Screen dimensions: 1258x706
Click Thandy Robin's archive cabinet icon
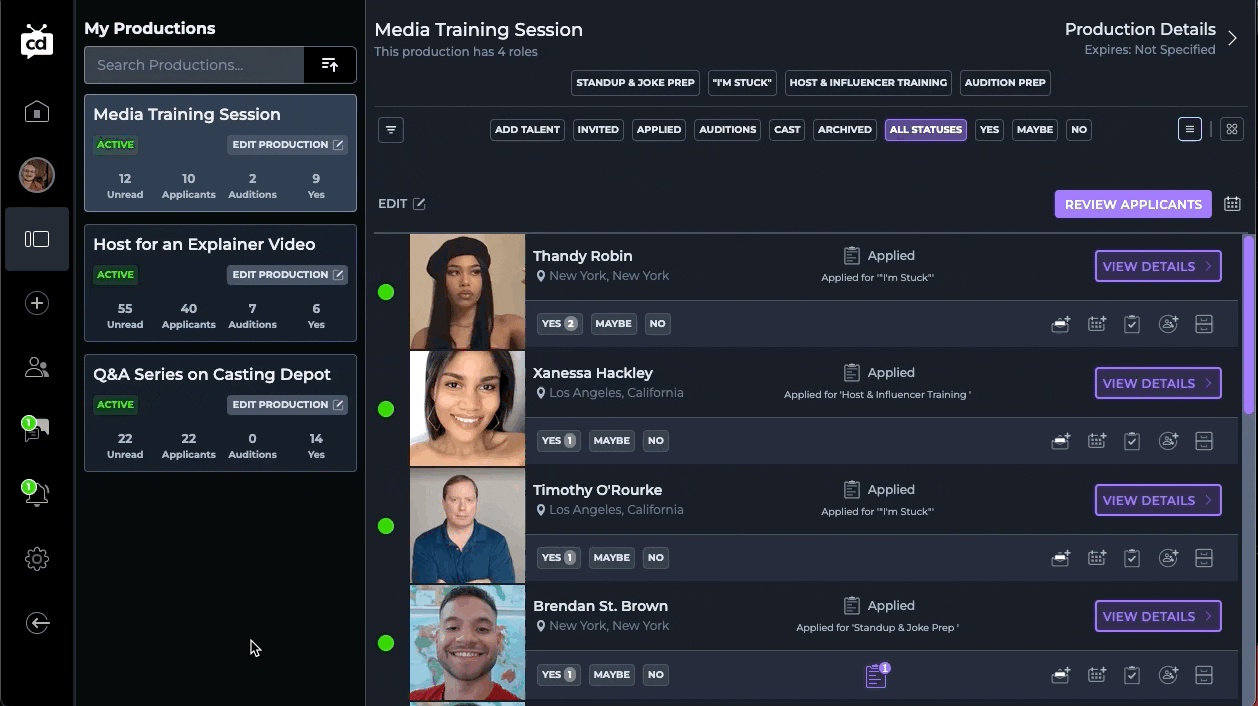(1204, 324)
